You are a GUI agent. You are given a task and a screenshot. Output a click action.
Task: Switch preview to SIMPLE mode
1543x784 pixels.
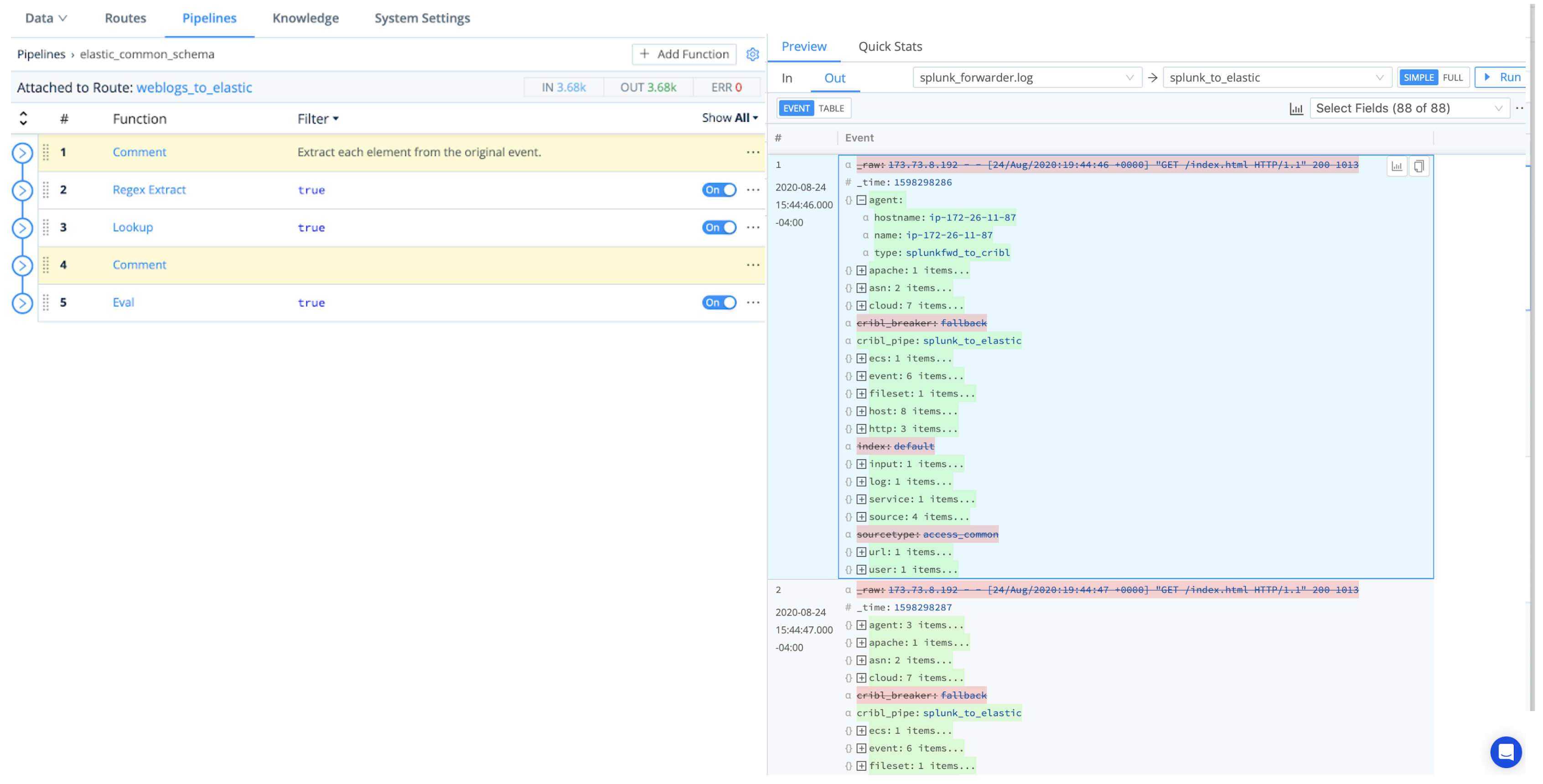click(1418, 78)
